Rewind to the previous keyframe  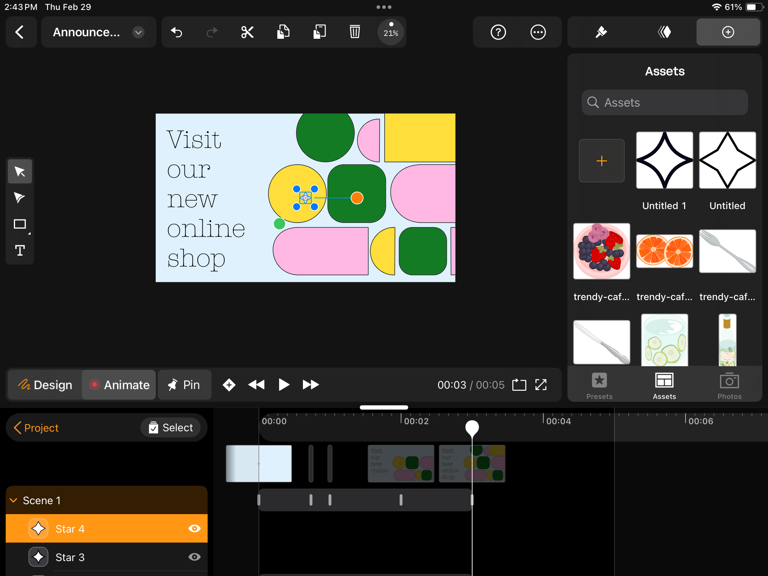coord(256,385)
